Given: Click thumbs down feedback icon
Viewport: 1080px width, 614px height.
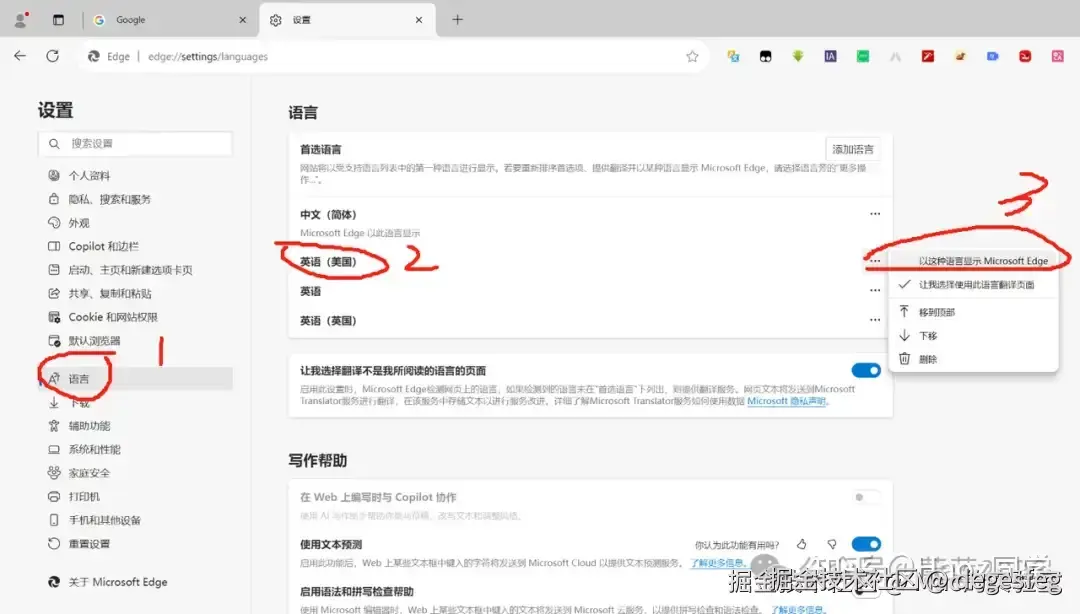Looking at the screenshot, I should (x=832, y=544).
